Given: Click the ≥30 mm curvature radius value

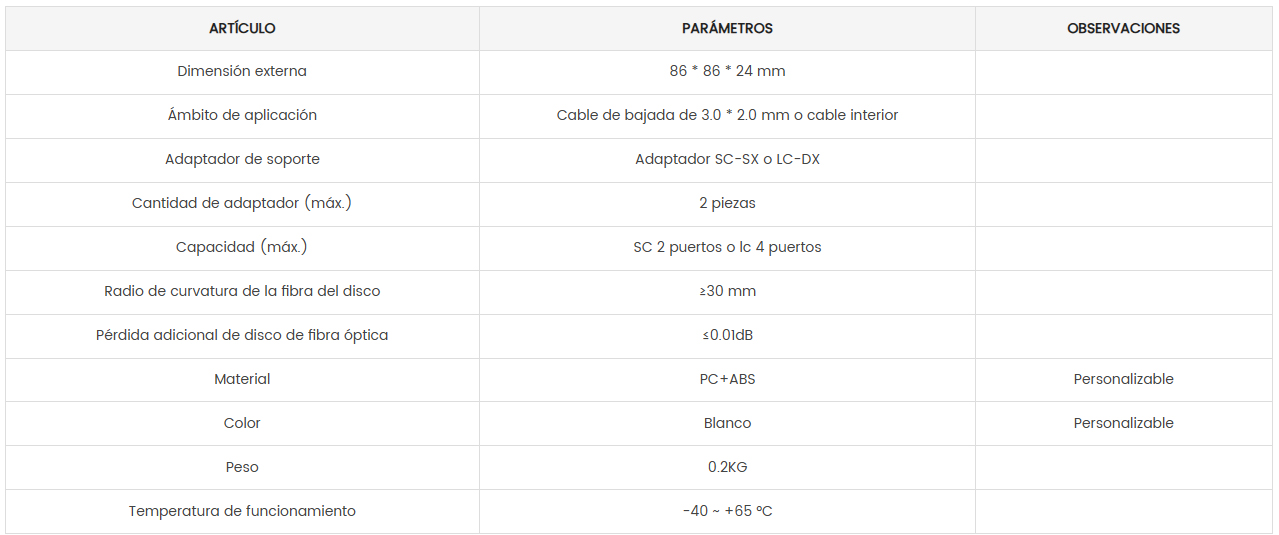Looking at the screenshot, I should click(x=727, y=292).
